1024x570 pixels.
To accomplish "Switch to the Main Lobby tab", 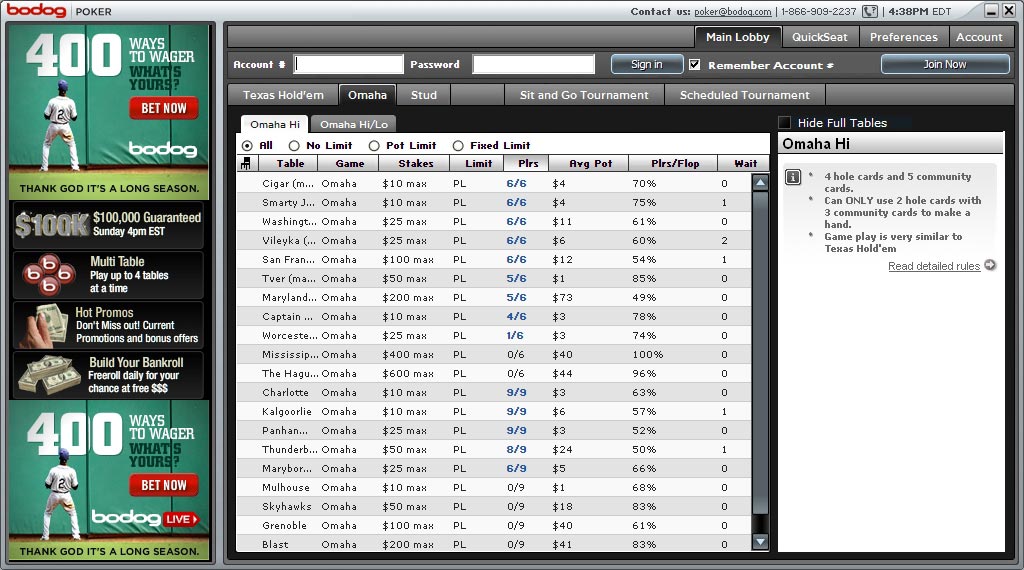I will click(x=737, y=37).
